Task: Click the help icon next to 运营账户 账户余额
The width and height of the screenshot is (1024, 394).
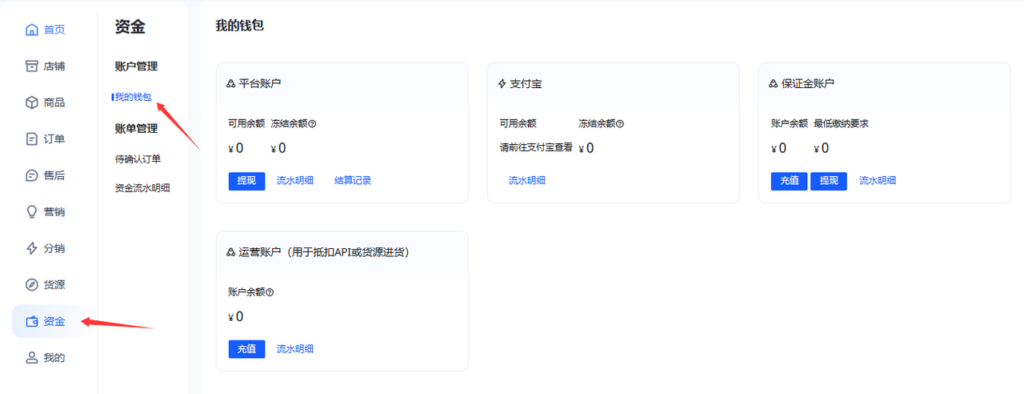Action: 270,293
